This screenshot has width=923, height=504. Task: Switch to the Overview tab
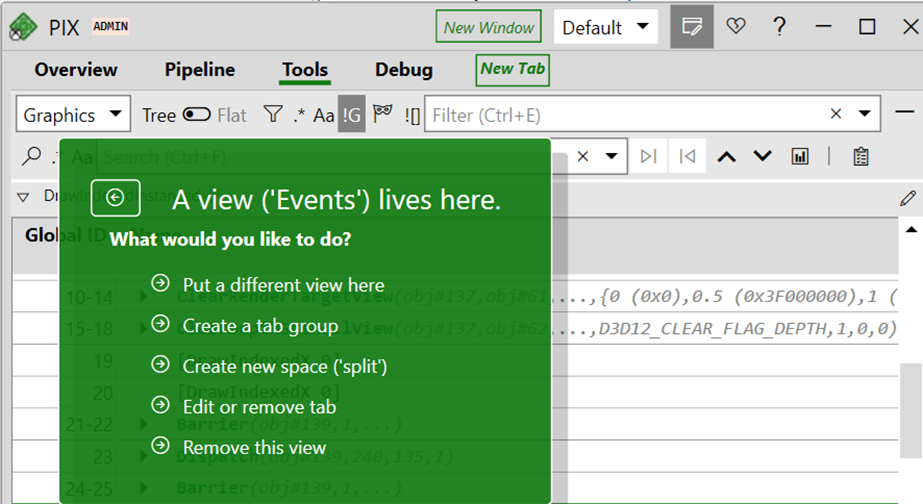[76, 69]
